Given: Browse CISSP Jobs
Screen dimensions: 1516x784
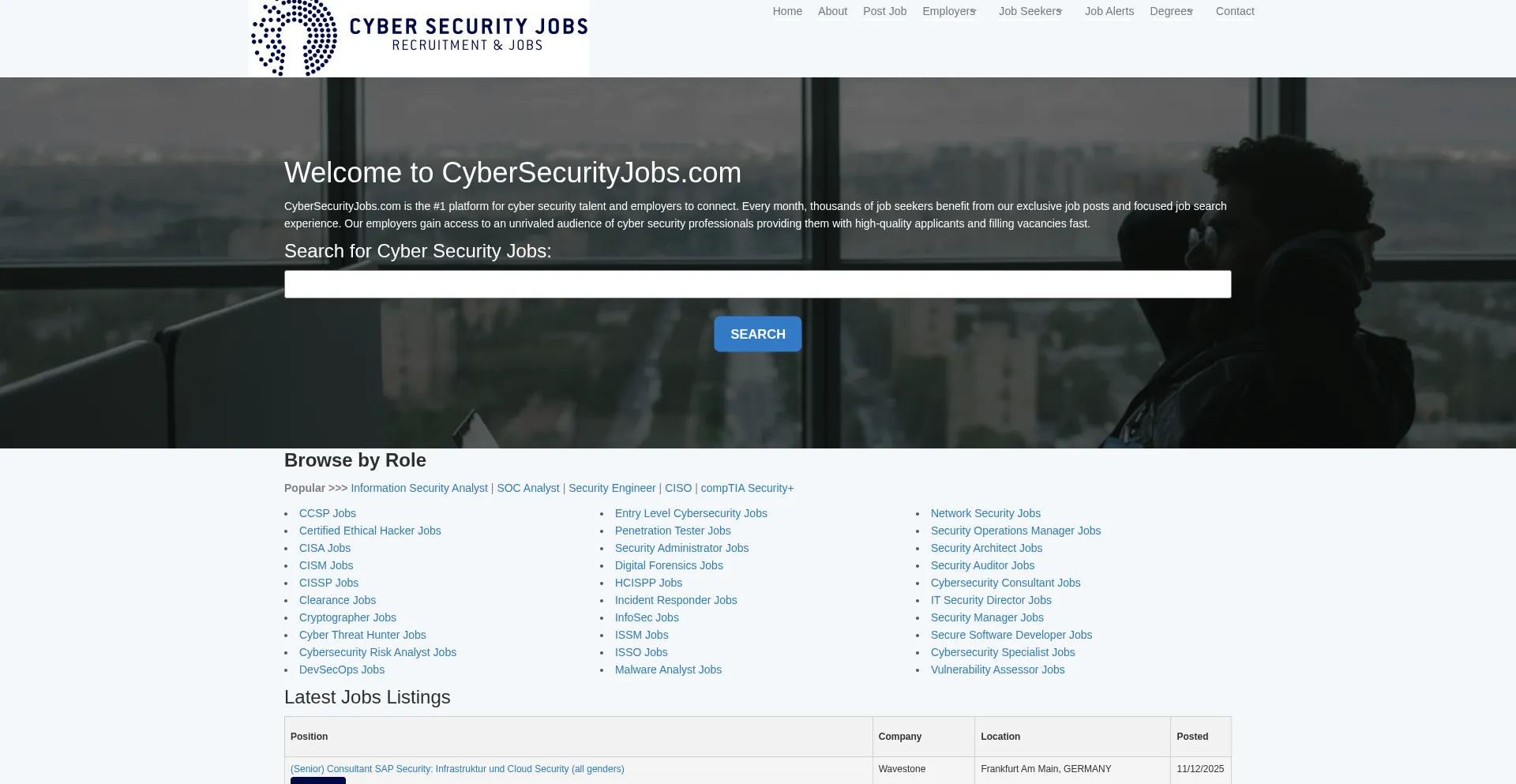Looking at the screenshot, I should coord(328,583).
